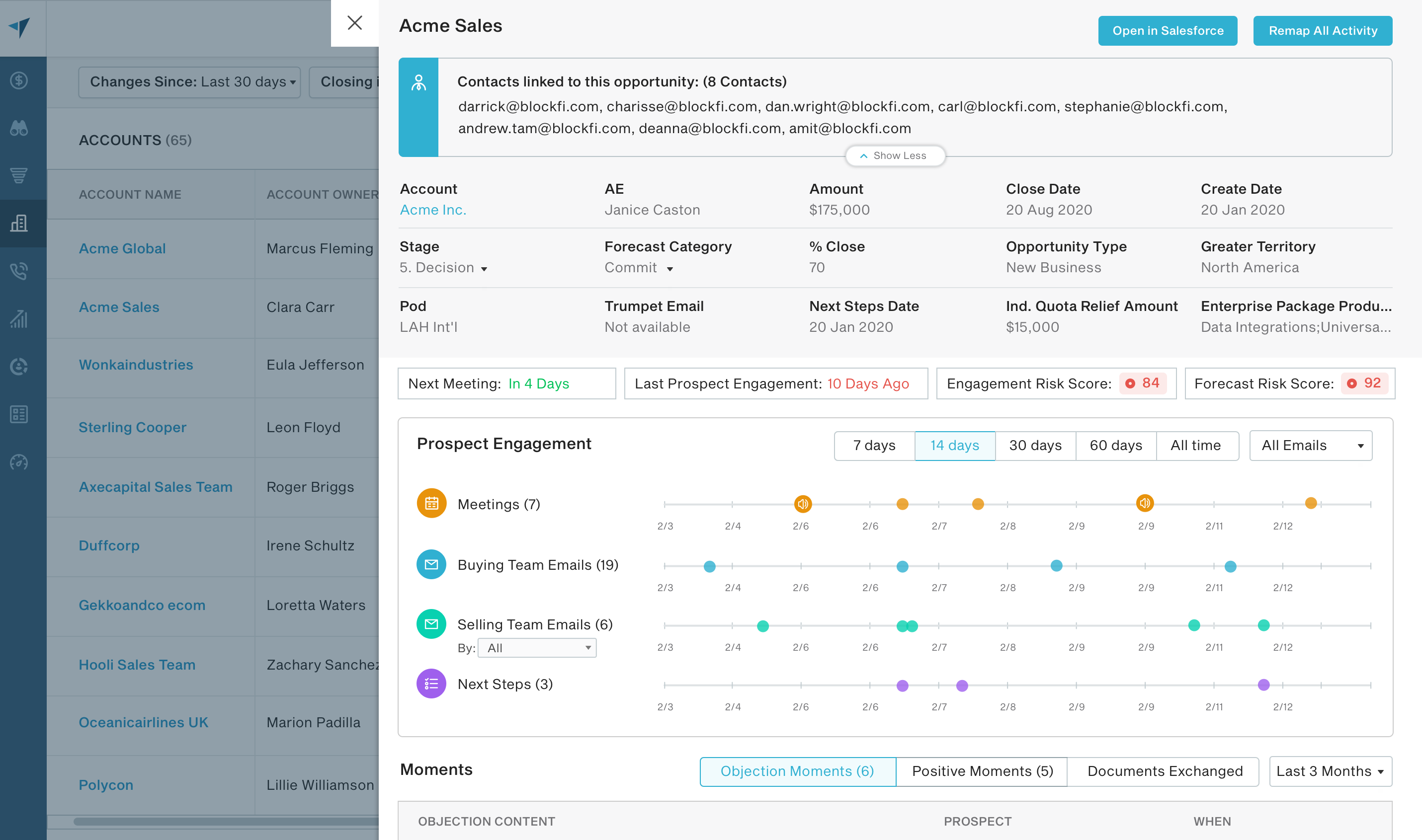Open the Last 3 Months dropdown

[1330, 771]
